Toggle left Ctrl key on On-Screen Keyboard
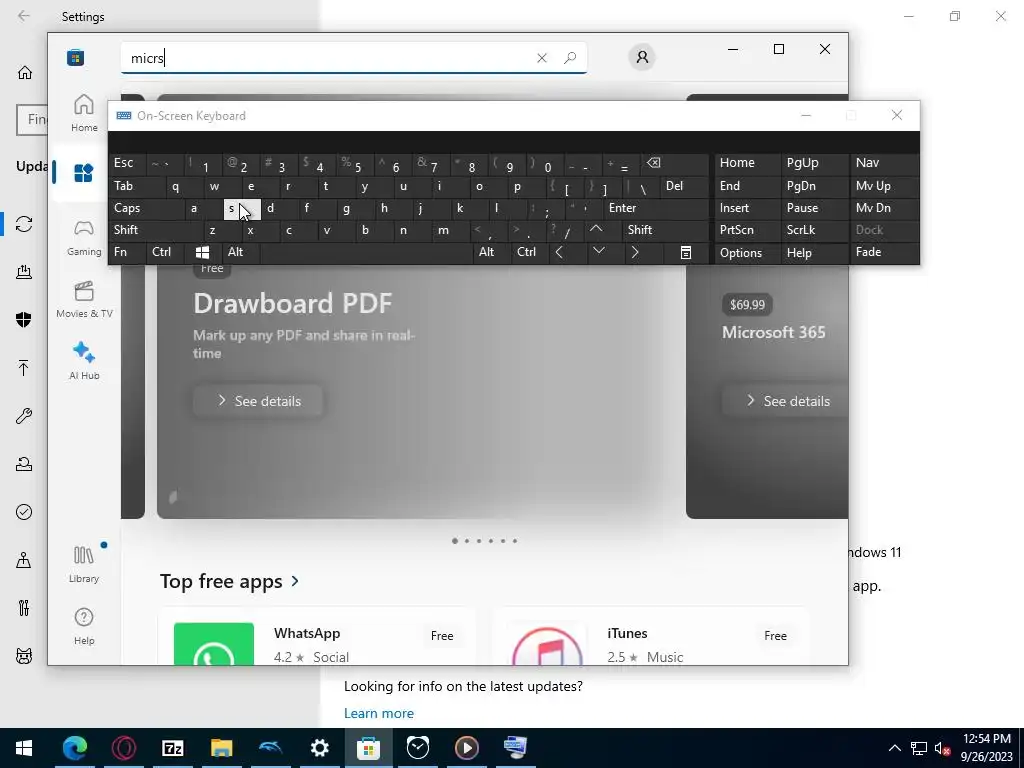This screenshot has width=1024, height=768. click(x=165, y=252)
